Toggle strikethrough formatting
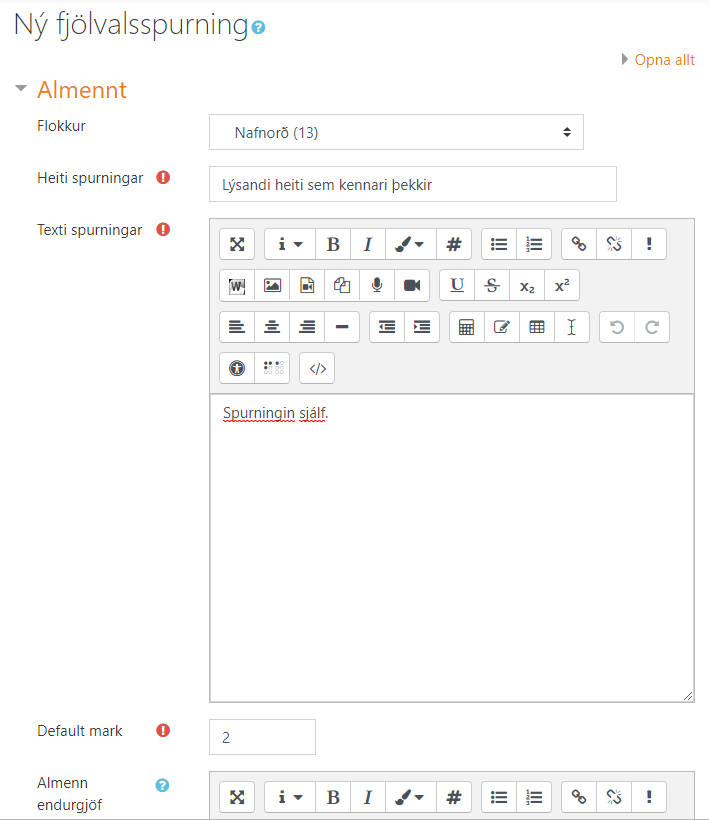 (x=492, y=285)
